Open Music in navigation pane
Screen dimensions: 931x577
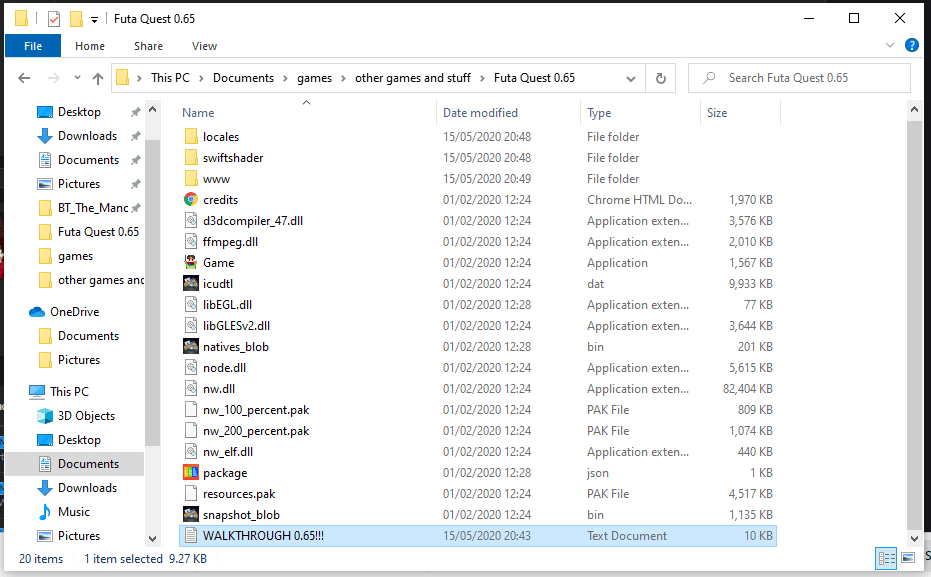(x=74, y=512)
